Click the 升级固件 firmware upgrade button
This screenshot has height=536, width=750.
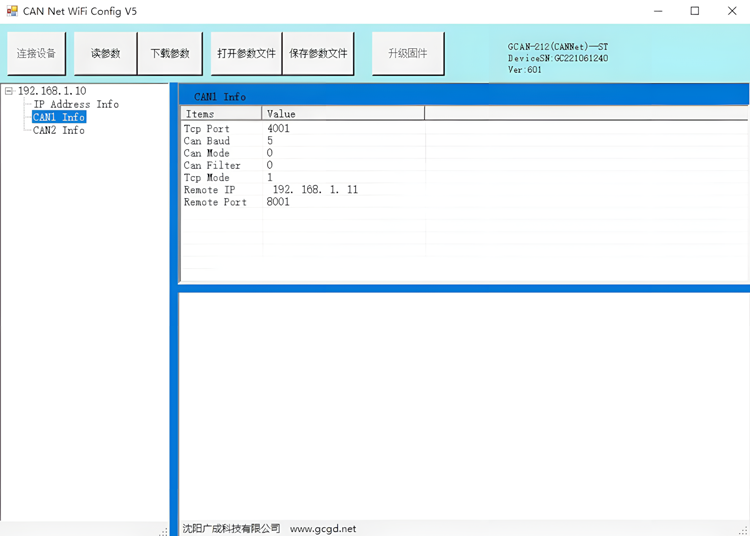point(407,53)
